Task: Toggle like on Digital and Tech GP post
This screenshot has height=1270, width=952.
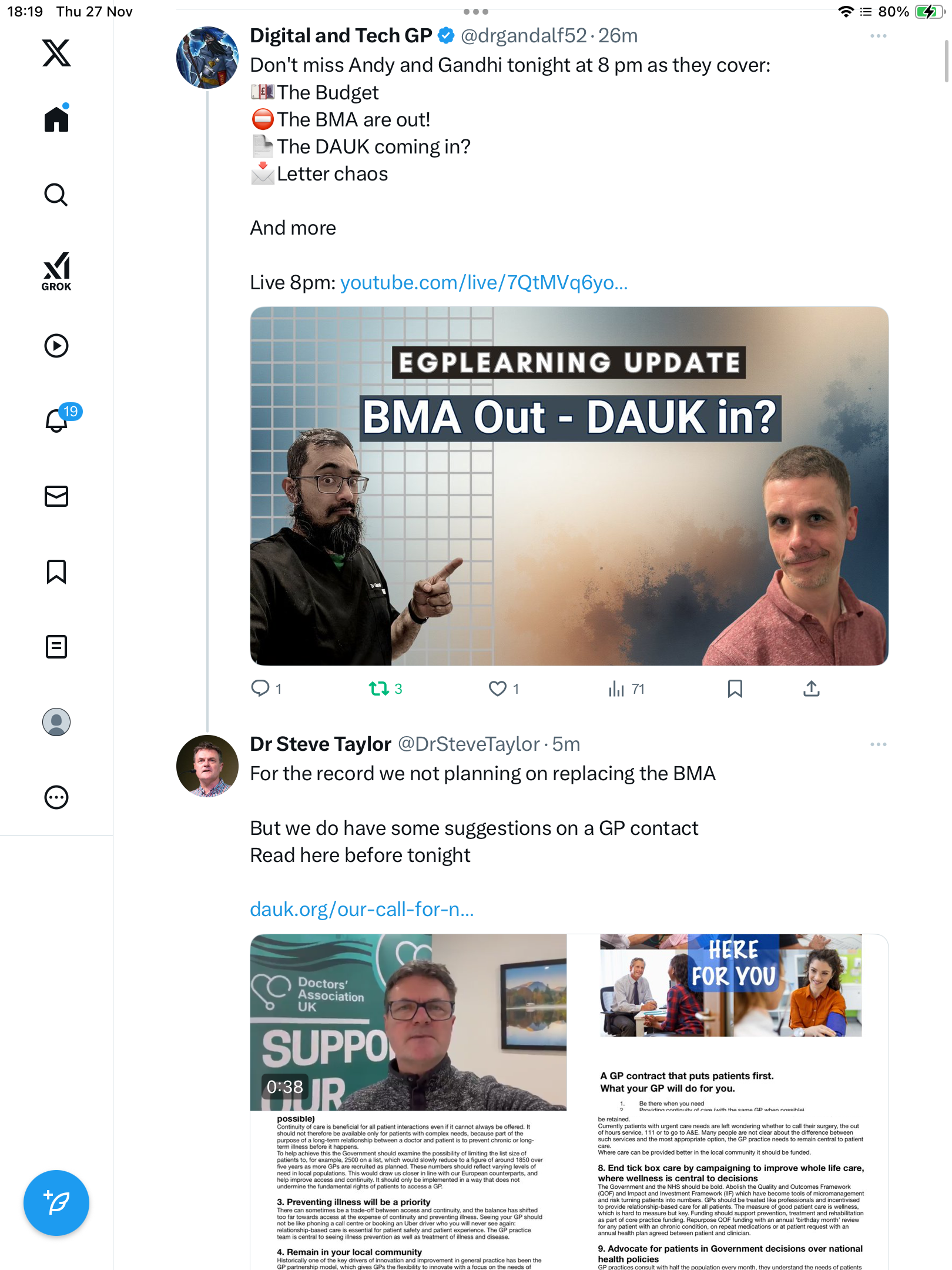Action: (498, 689)
